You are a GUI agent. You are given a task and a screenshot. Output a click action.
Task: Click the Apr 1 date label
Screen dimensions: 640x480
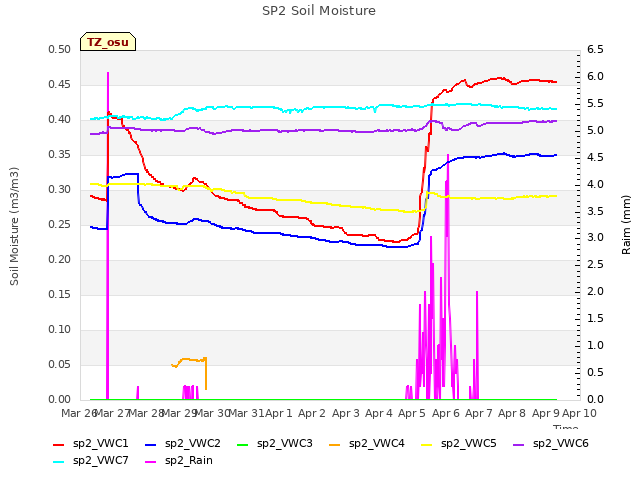[x=279, y=413]
